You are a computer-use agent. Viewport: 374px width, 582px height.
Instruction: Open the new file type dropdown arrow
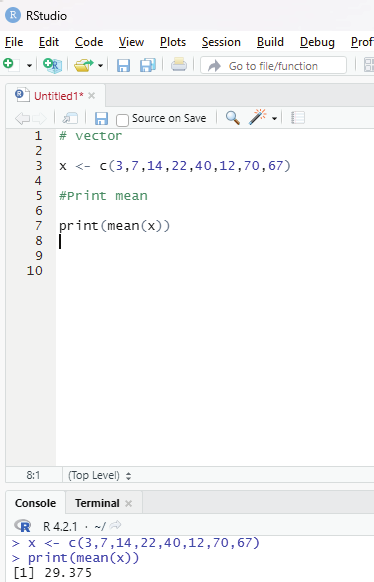[29, 66]
